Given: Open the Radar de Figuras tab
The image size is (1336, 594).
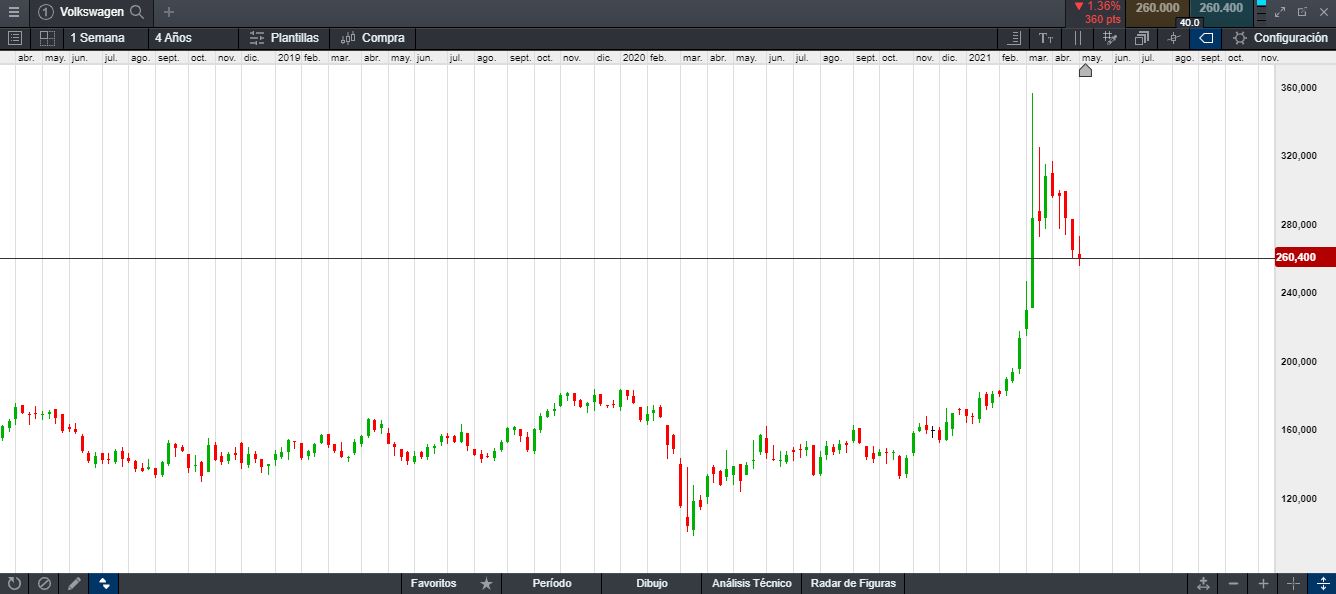Looking at the screenshot, I should tap(853, 583).
